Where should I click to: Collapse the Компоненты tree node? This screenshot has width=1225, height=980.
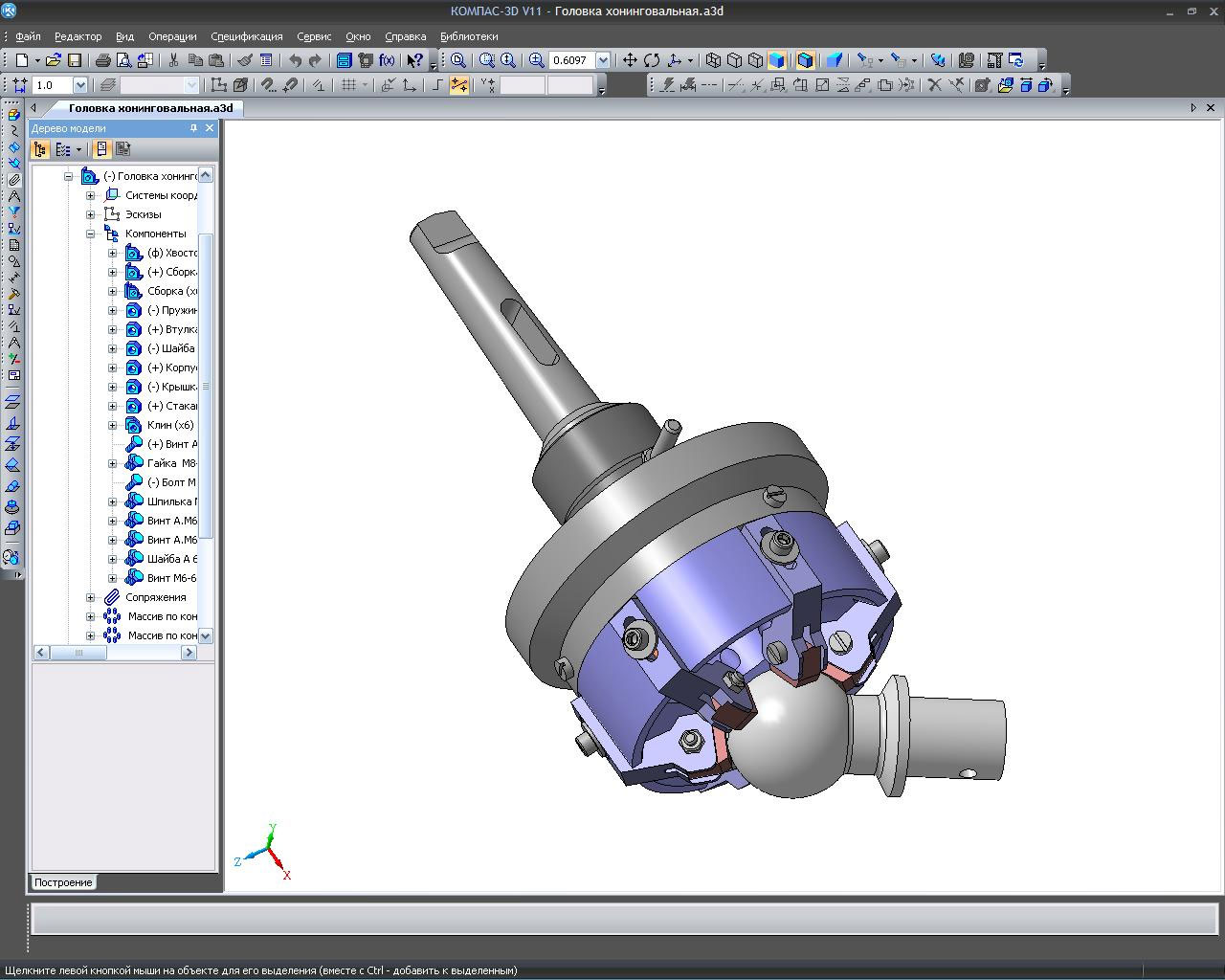point(91,234)
